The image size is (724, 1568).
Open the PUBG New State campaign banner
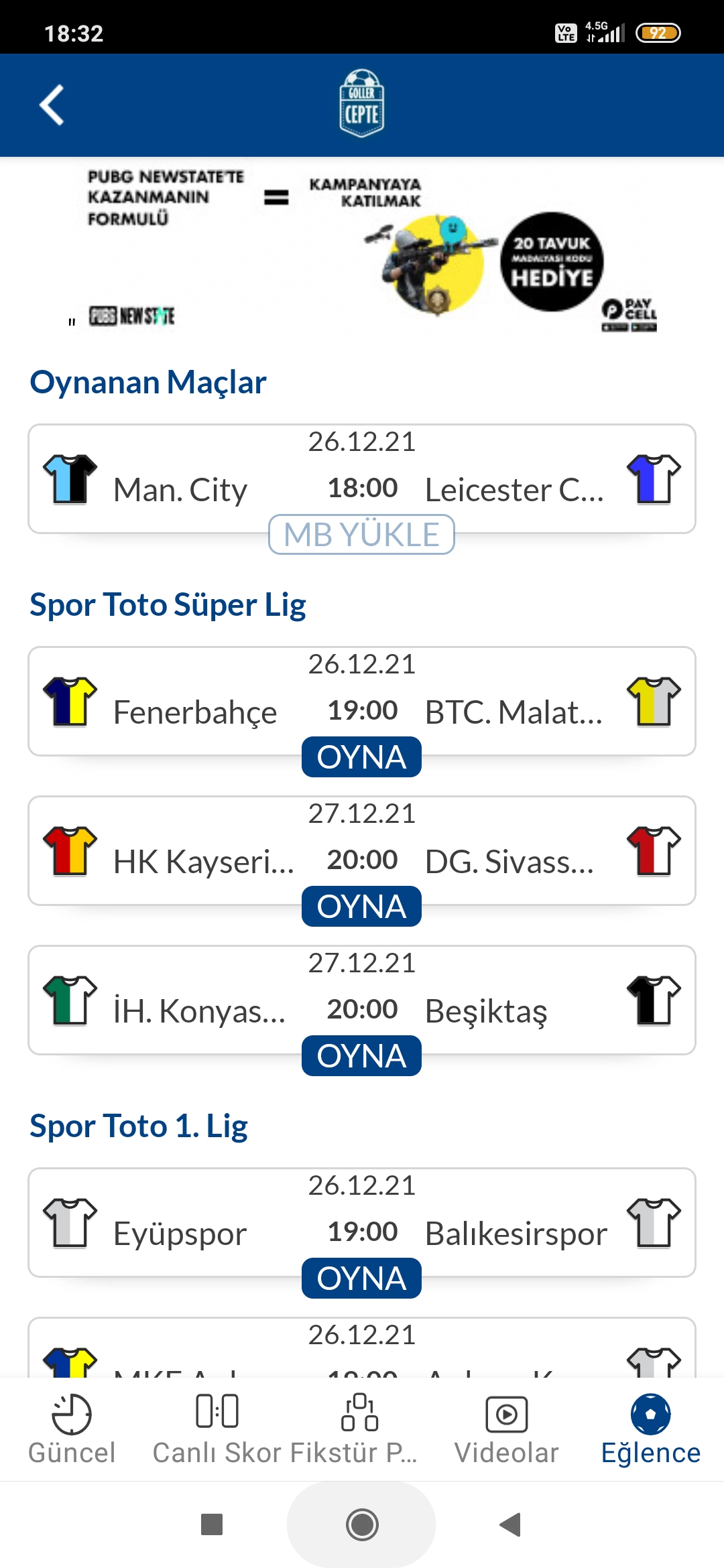click(x=362, y=249)
